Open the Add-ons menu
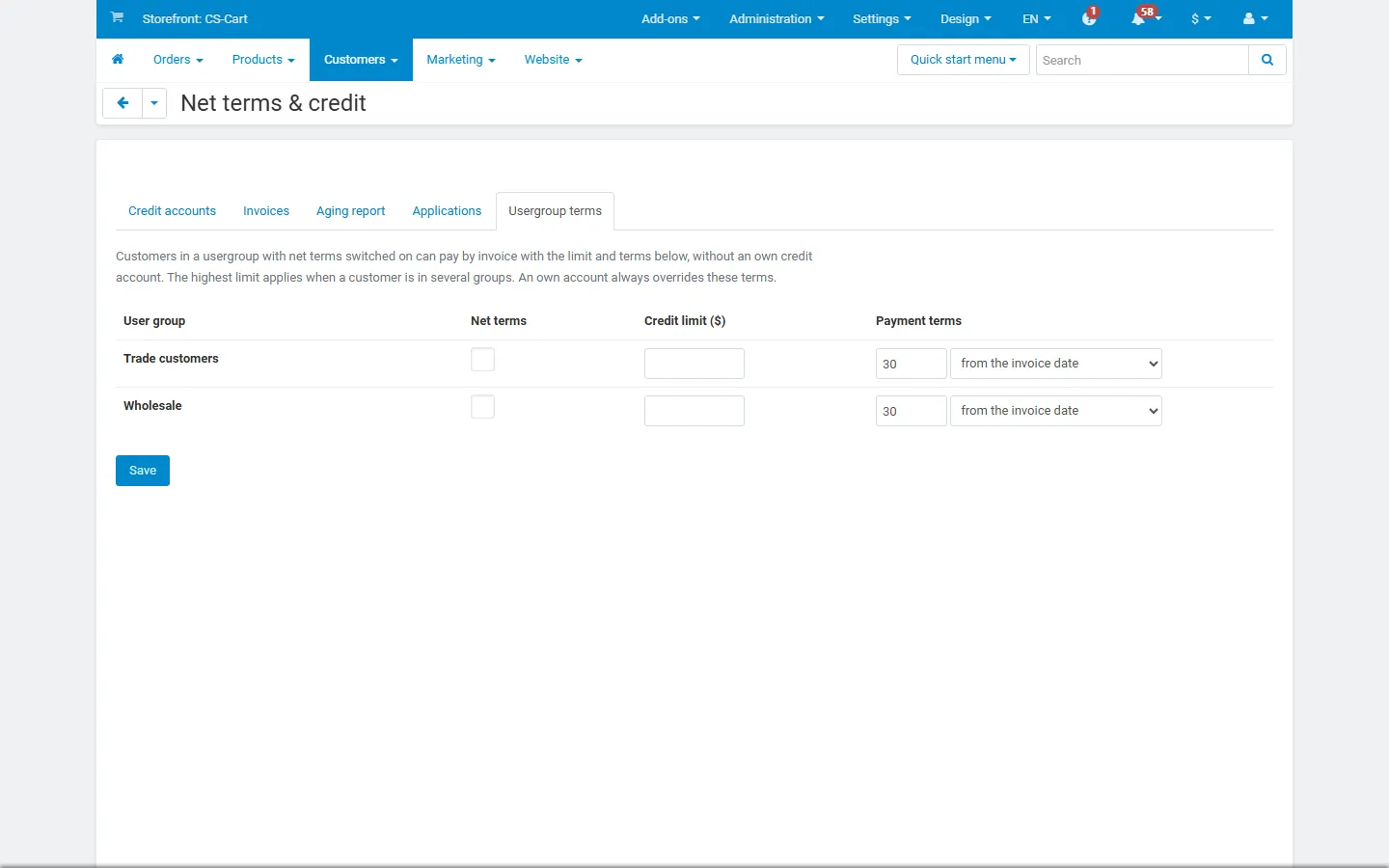The width and height of the screenshot is (1389, 868). click(x=670, y=18)
